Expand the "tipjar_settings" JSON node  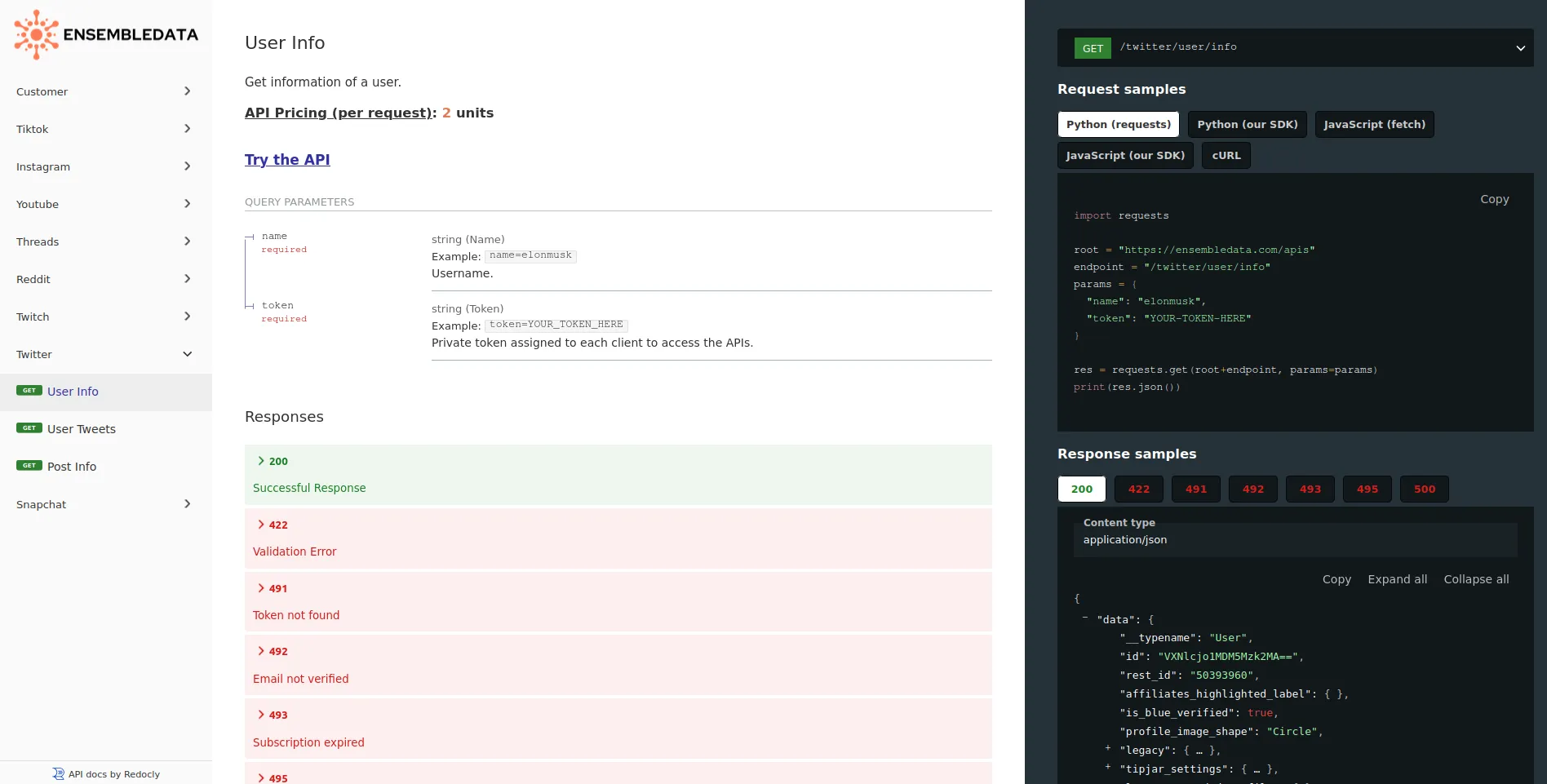coord(1108,766)
